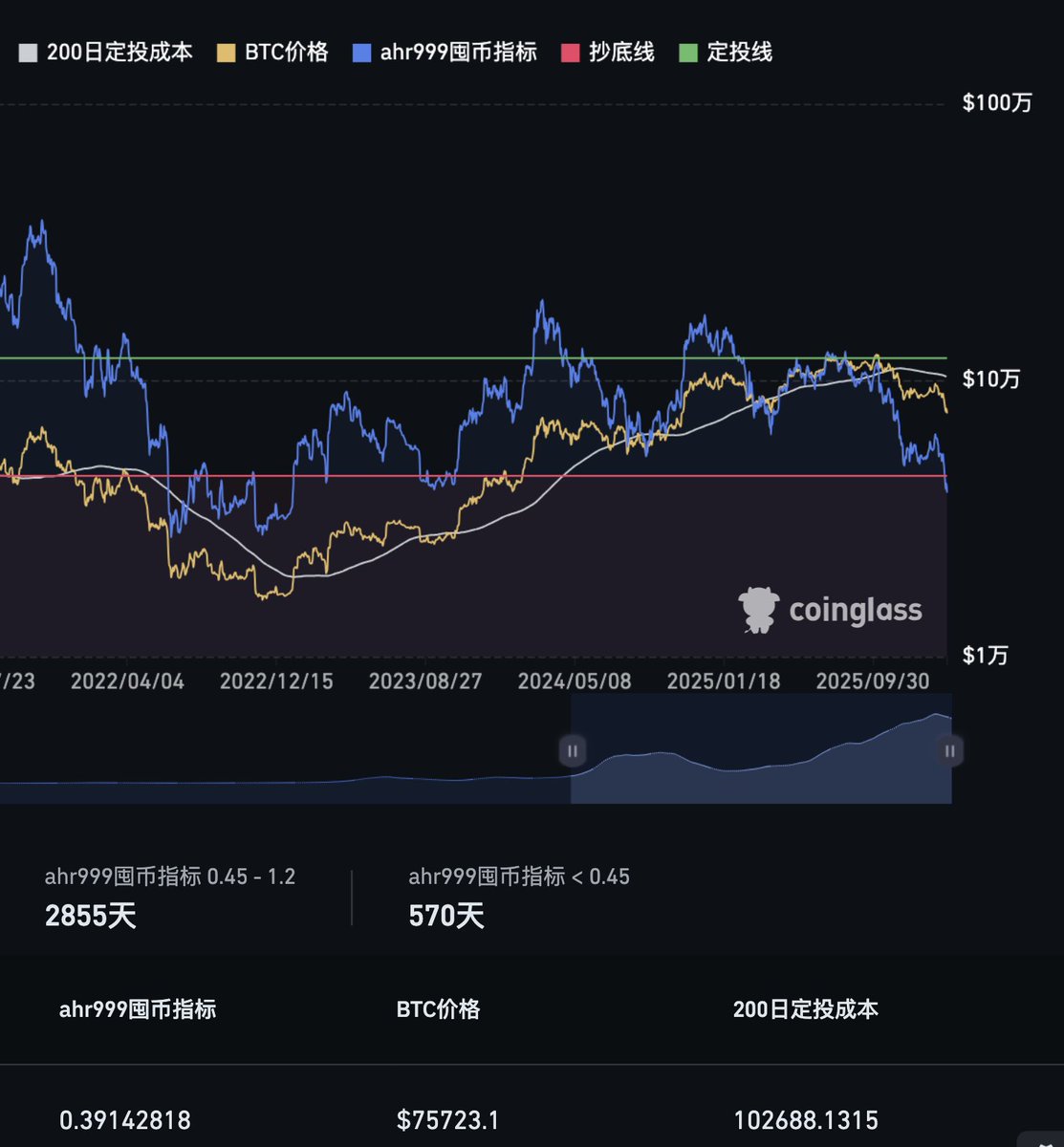
Task: Click the $100万 price axis label
Action: 997,102
